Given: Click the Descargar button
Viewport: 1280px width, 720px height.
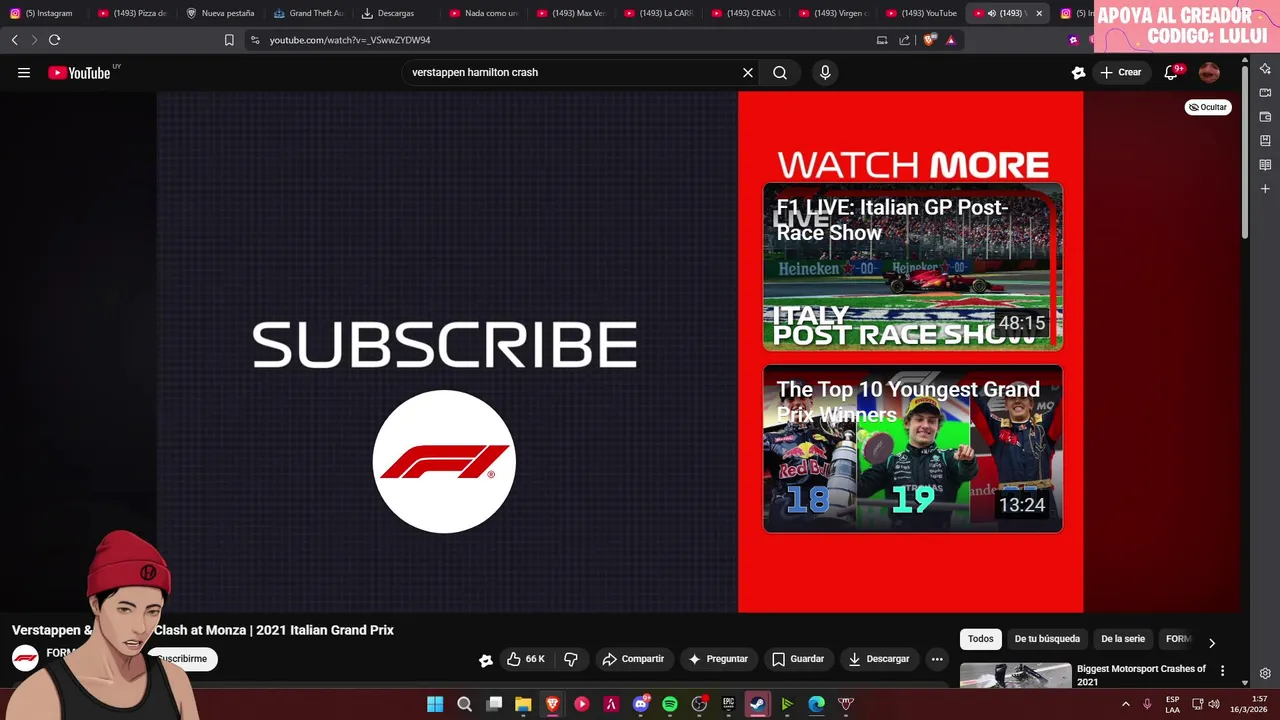Looking at the screenshot, I should tap(878, 659).
